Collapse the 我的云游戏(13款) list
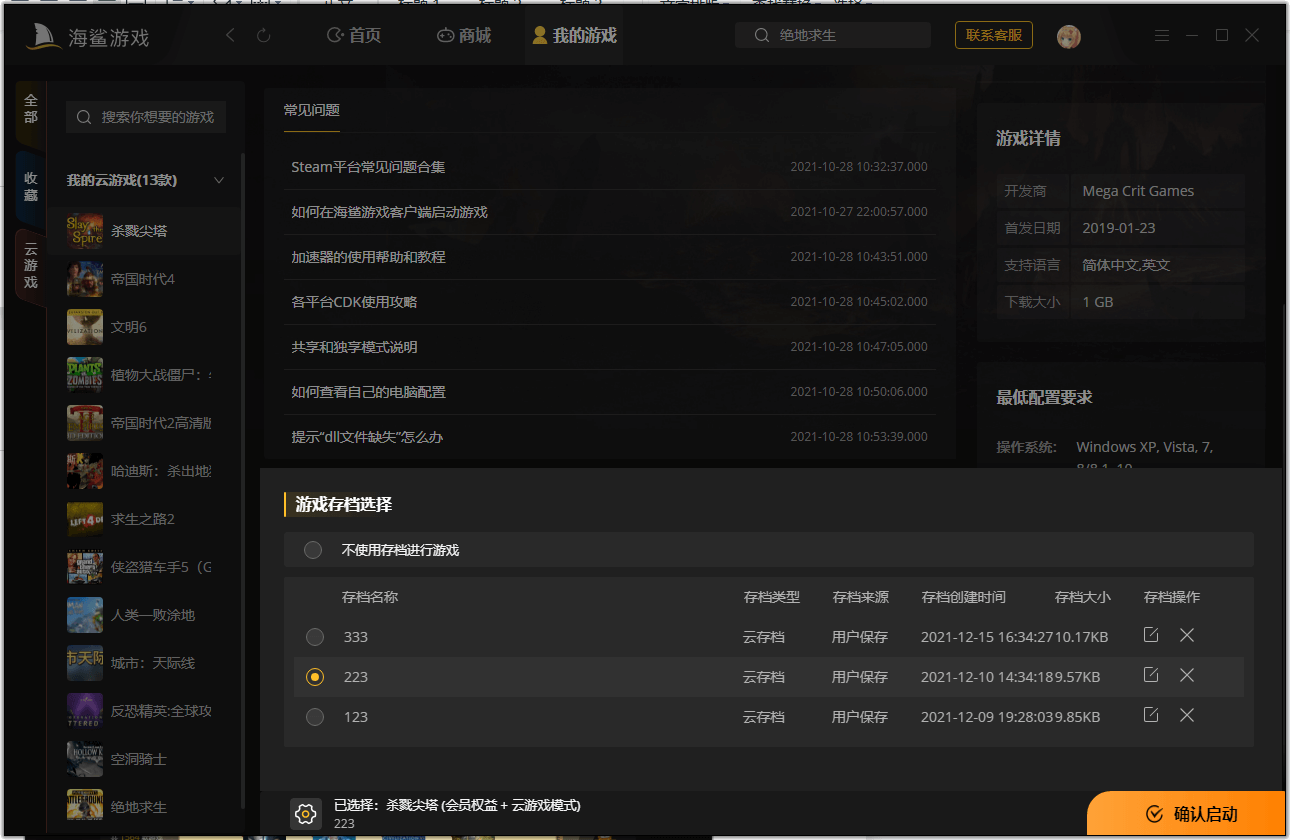This screenshot has width=1290, height=840. coord(218,180)
